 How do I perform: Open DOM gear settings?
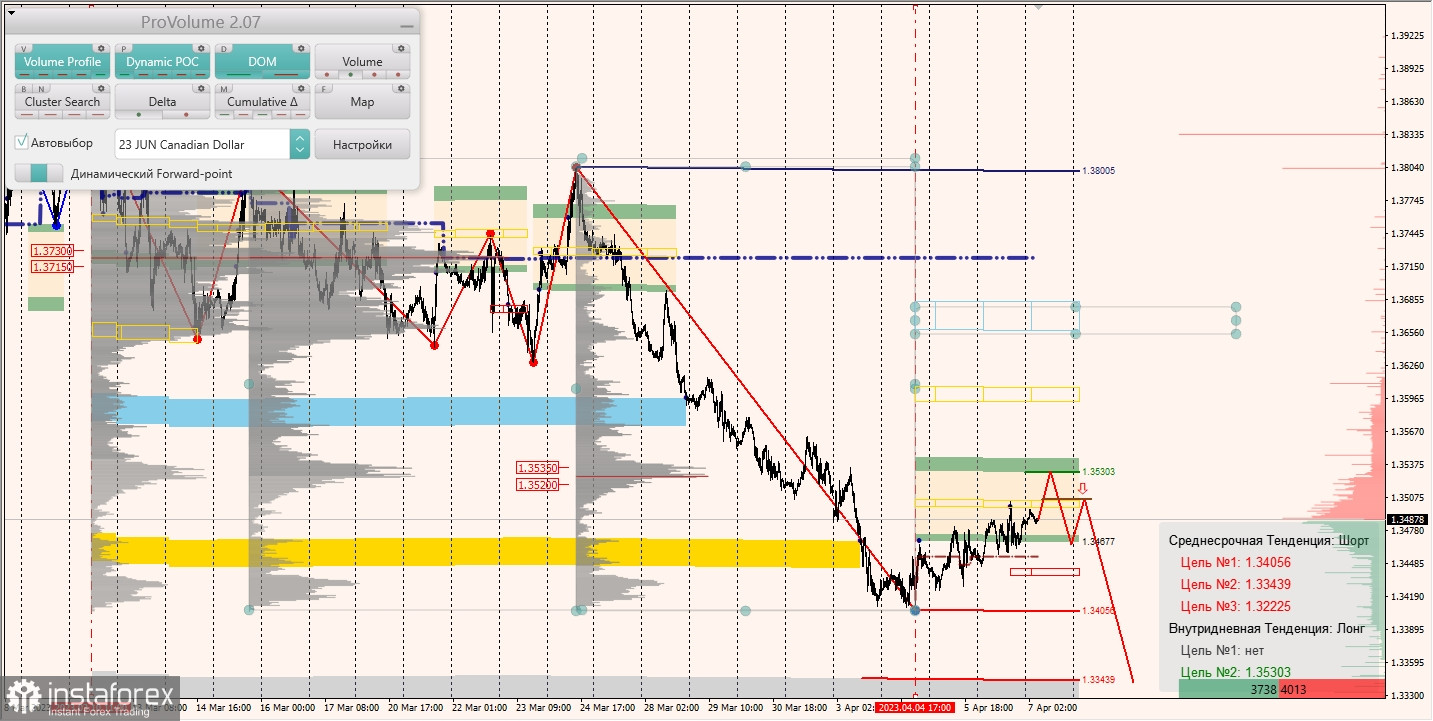300,48
